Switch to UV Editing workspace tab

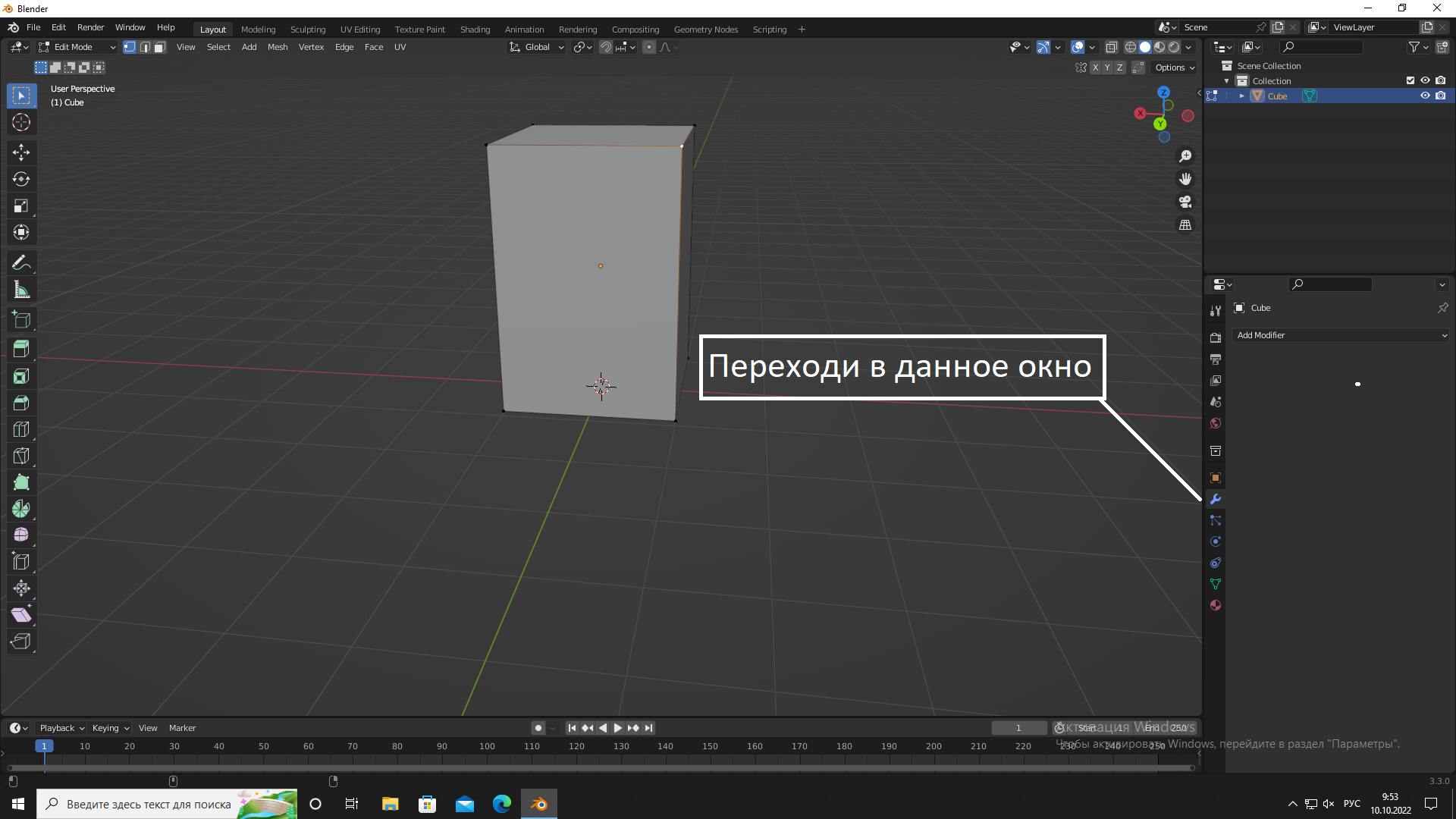tap(360, 30)
